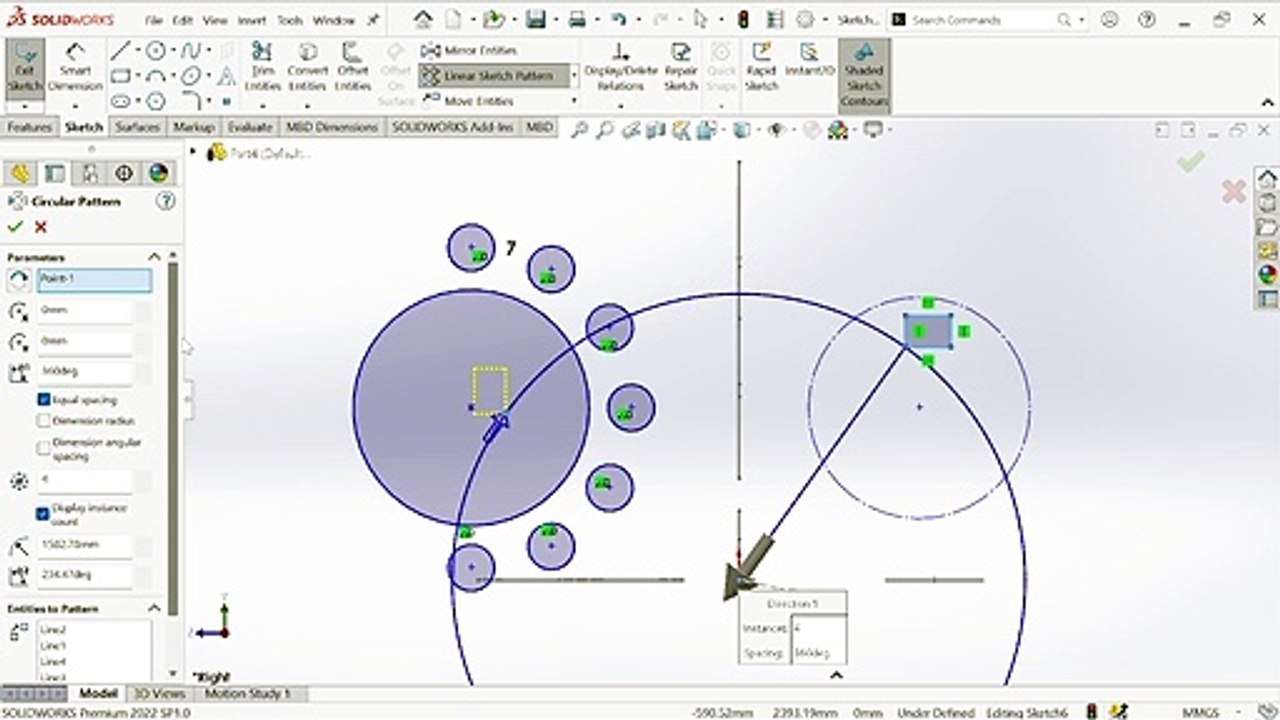Toggle Display instance count checkbox
1280x720 pixels.
[x=43, y=514]
